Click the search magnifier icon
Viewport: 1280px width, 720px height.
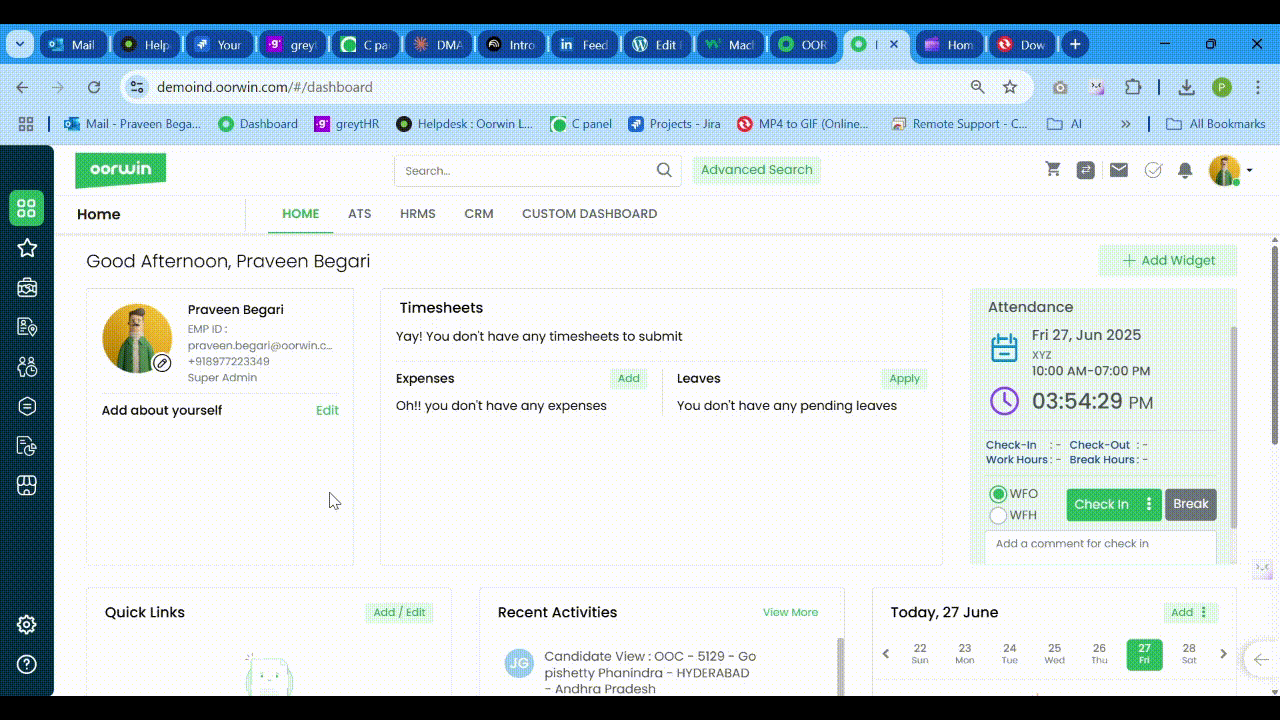pos(664,170)
